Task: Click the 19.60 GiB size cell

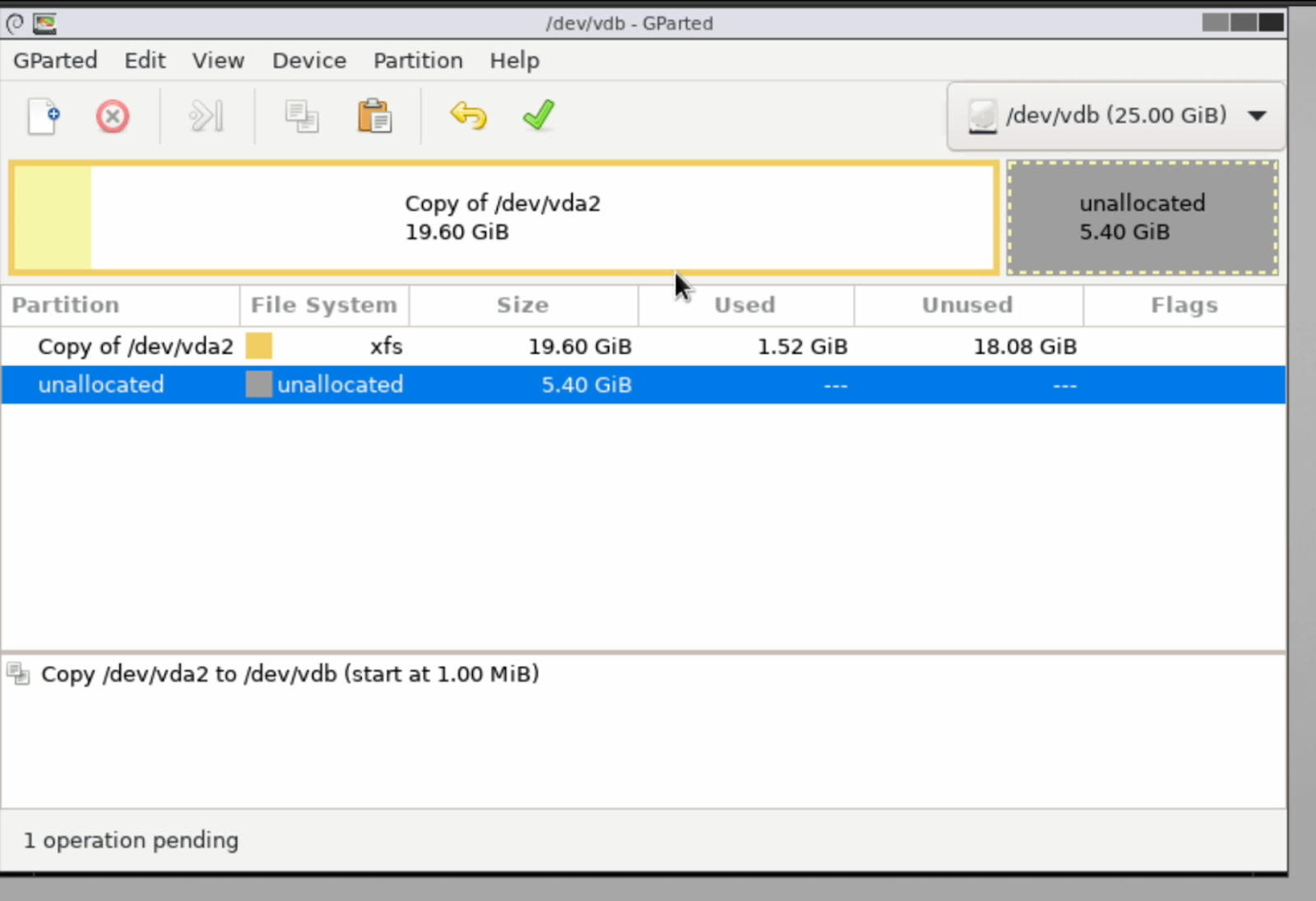Action: (x=580, y=346)
